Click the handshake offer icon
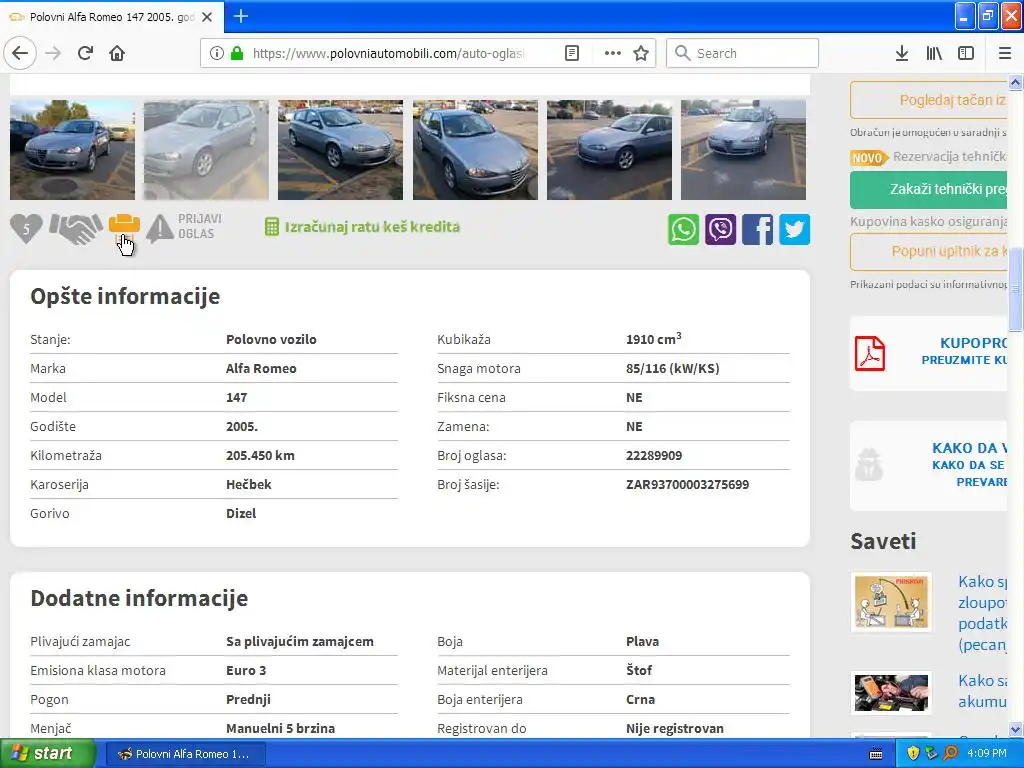This screenshot has height=768, width=1024. tap(76, 229)
